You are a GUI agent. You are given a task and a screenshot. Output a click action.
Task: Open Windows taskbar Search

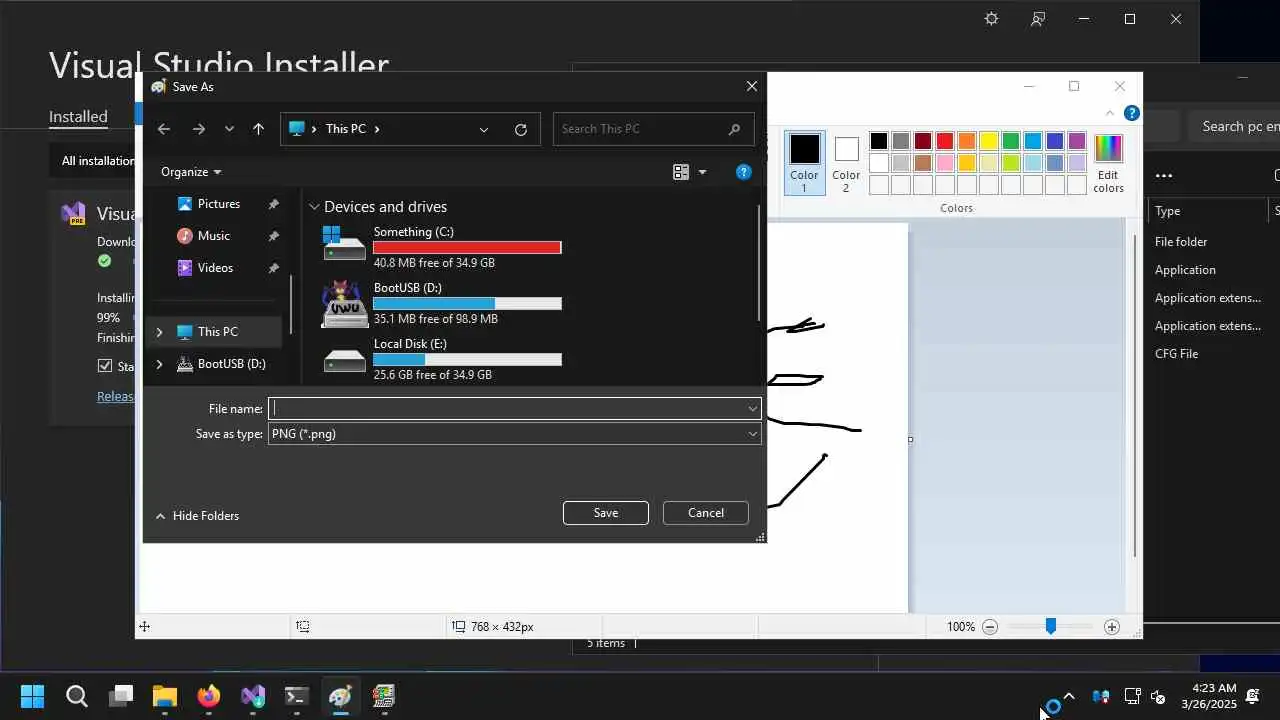(x=77, y=696)
